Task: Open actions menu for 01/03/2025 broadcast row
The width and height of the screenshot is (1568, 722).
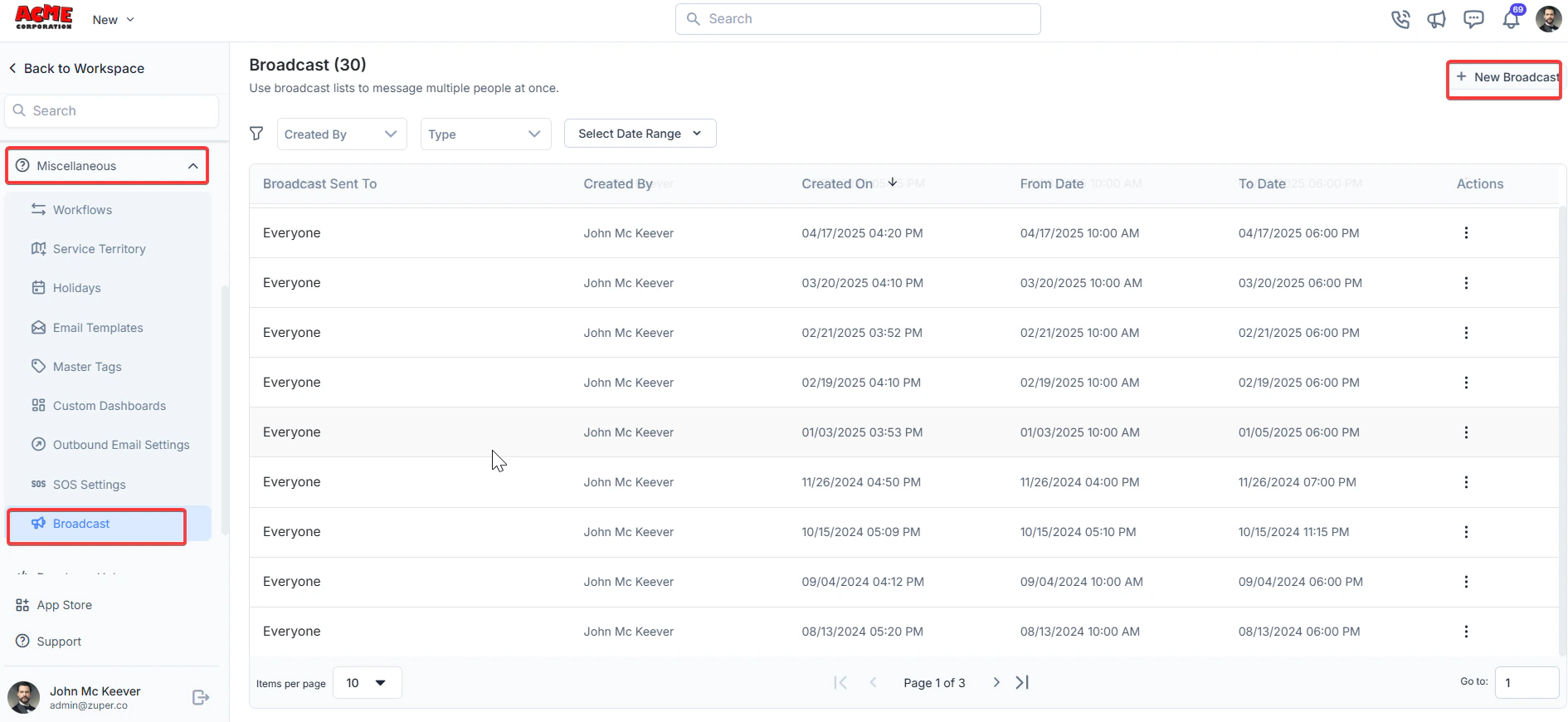Action: pyautogui.click(x=1466, y=432)
